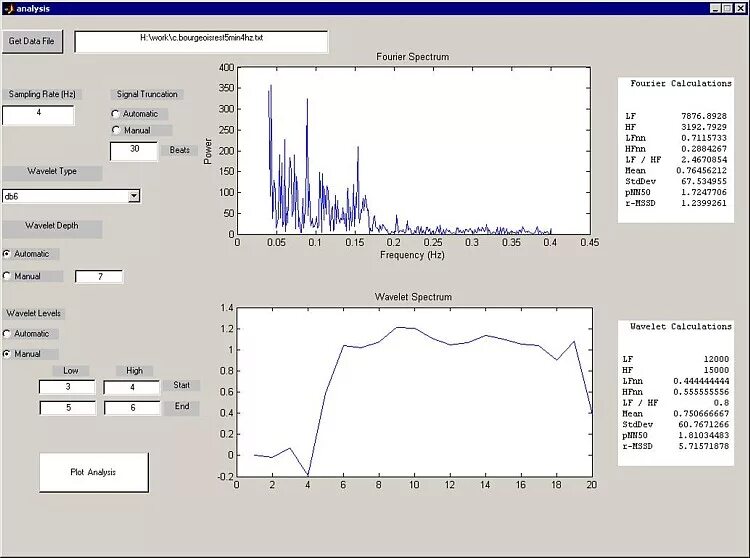Click the Beats input field showing 30
Screen dimensions: 750x558
pyautogui.click(x=134, y=151)
